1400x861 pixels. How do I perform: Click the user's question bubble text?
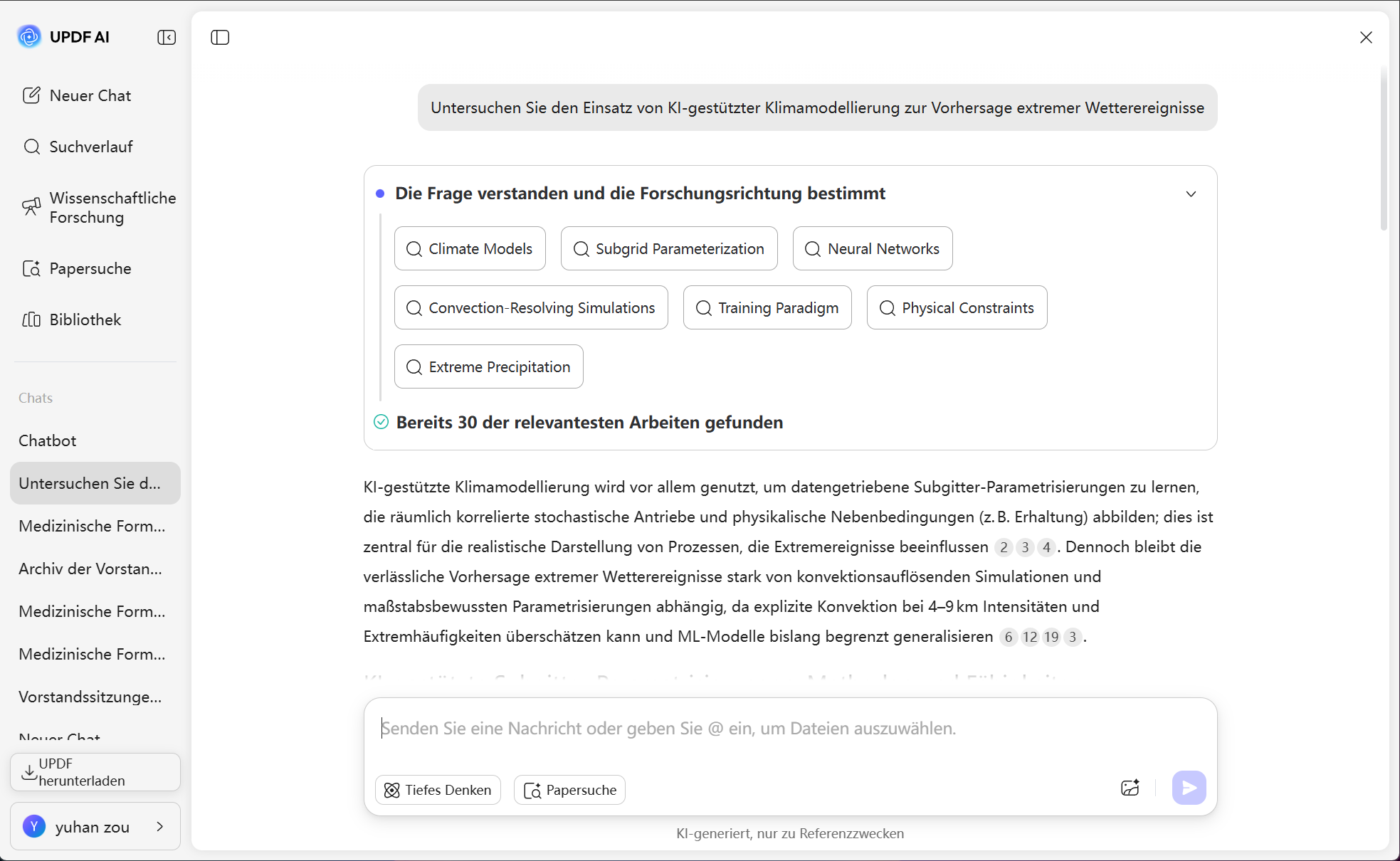pos(817,107)
